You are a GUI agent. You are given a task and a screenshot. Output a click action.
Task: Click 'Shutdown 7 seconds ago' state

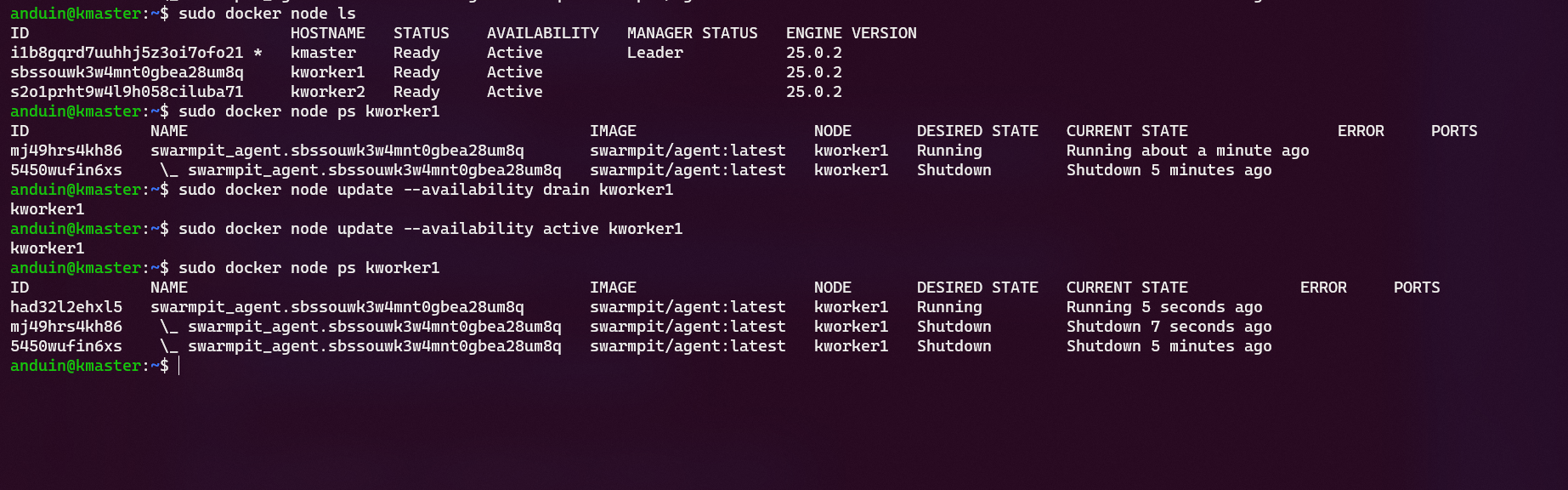(x=1169, y=327)
